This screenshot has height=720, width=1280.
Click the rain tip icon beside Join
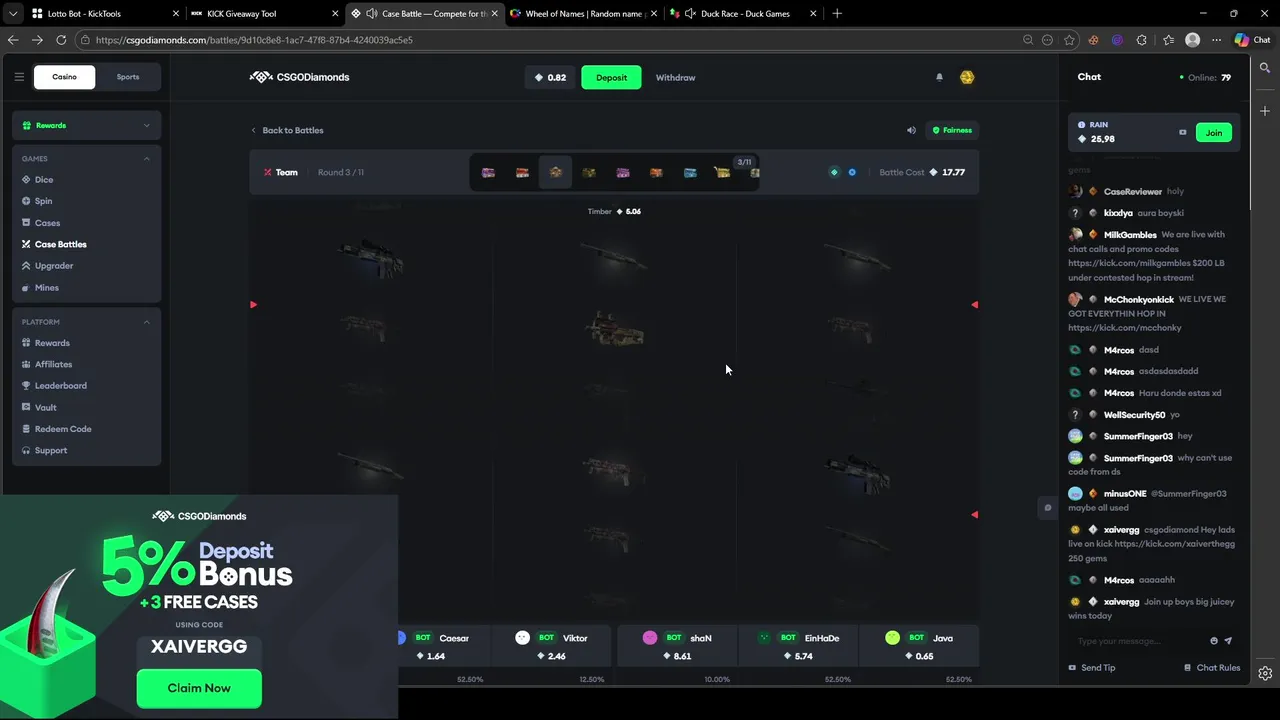(1183, 132)
